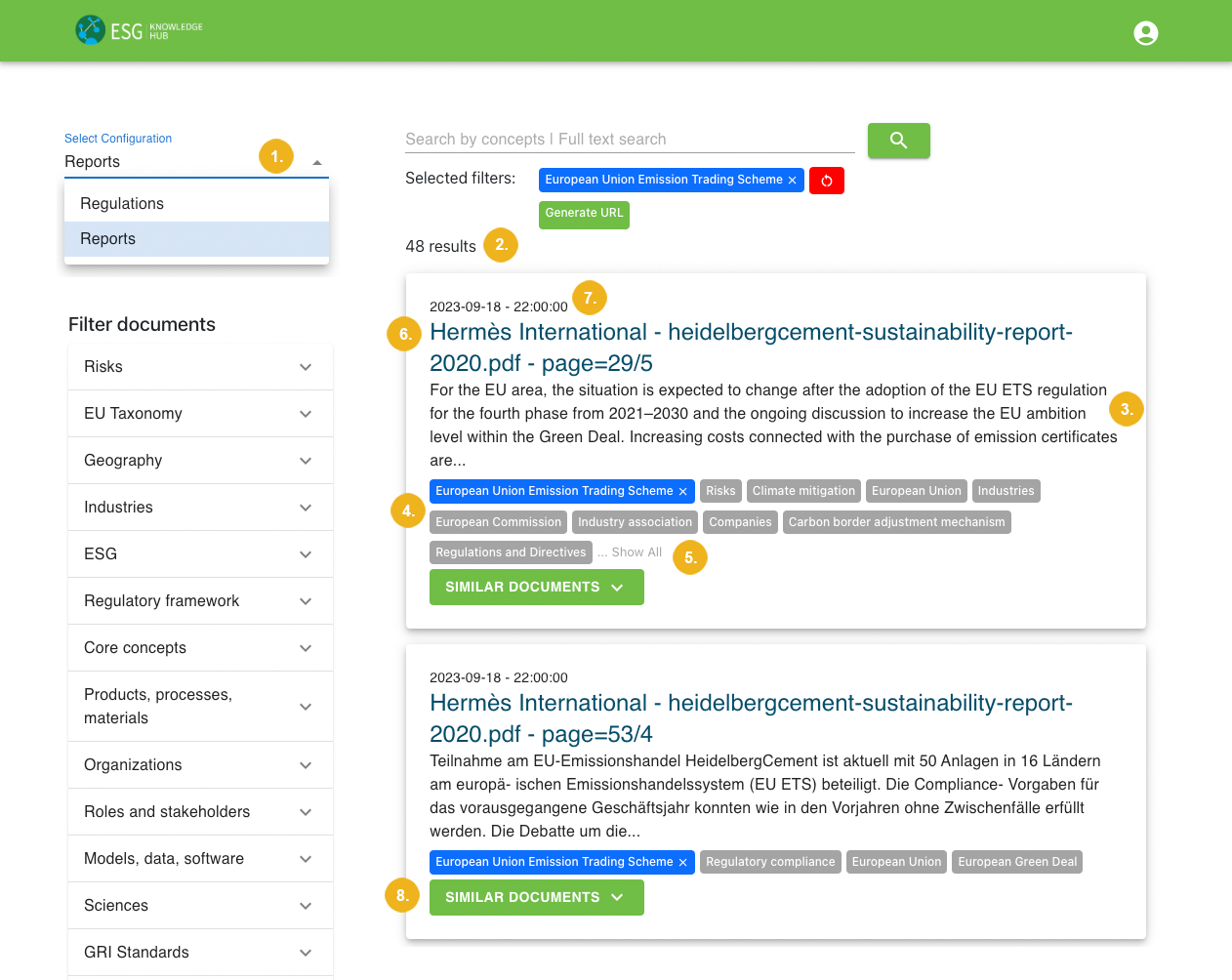Click the green search magnifier button
The width and height of the screenshot is (1232, 980).
coord(898,141)
